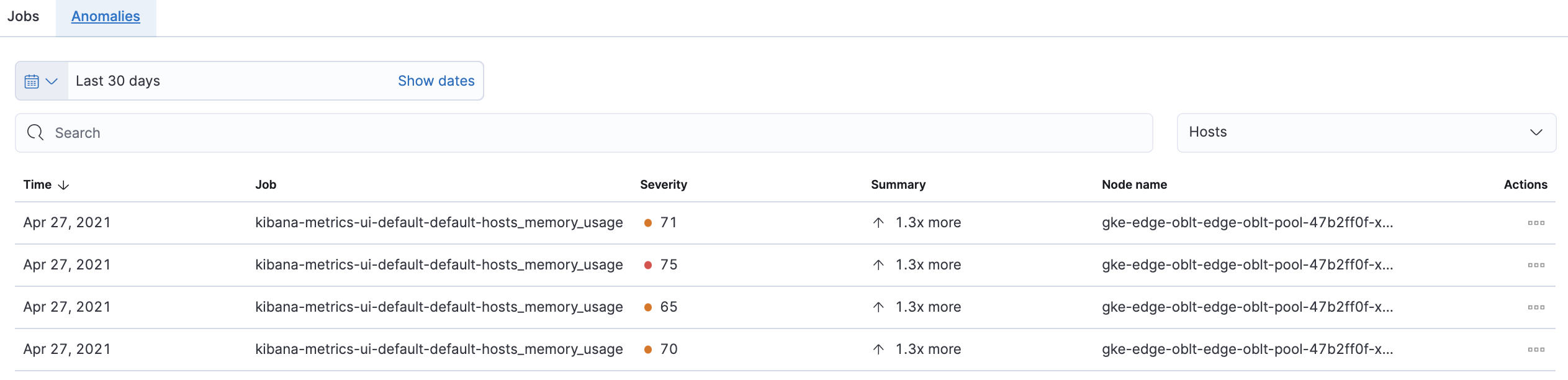Click the Node name column header
Screen dimensions: 1568x380
1134,184
